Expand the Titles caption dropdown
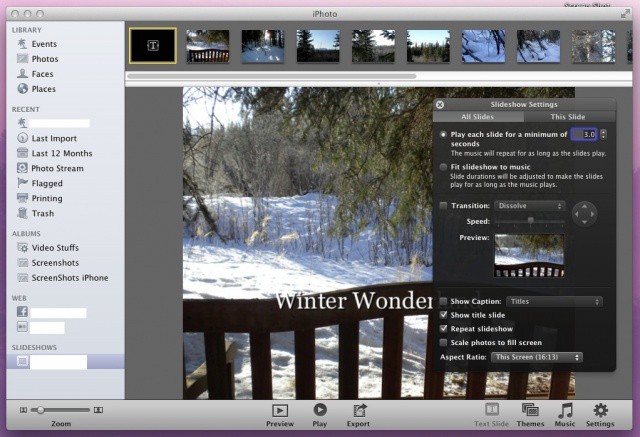This screenshot has height=437, width=640. (553, 301)
